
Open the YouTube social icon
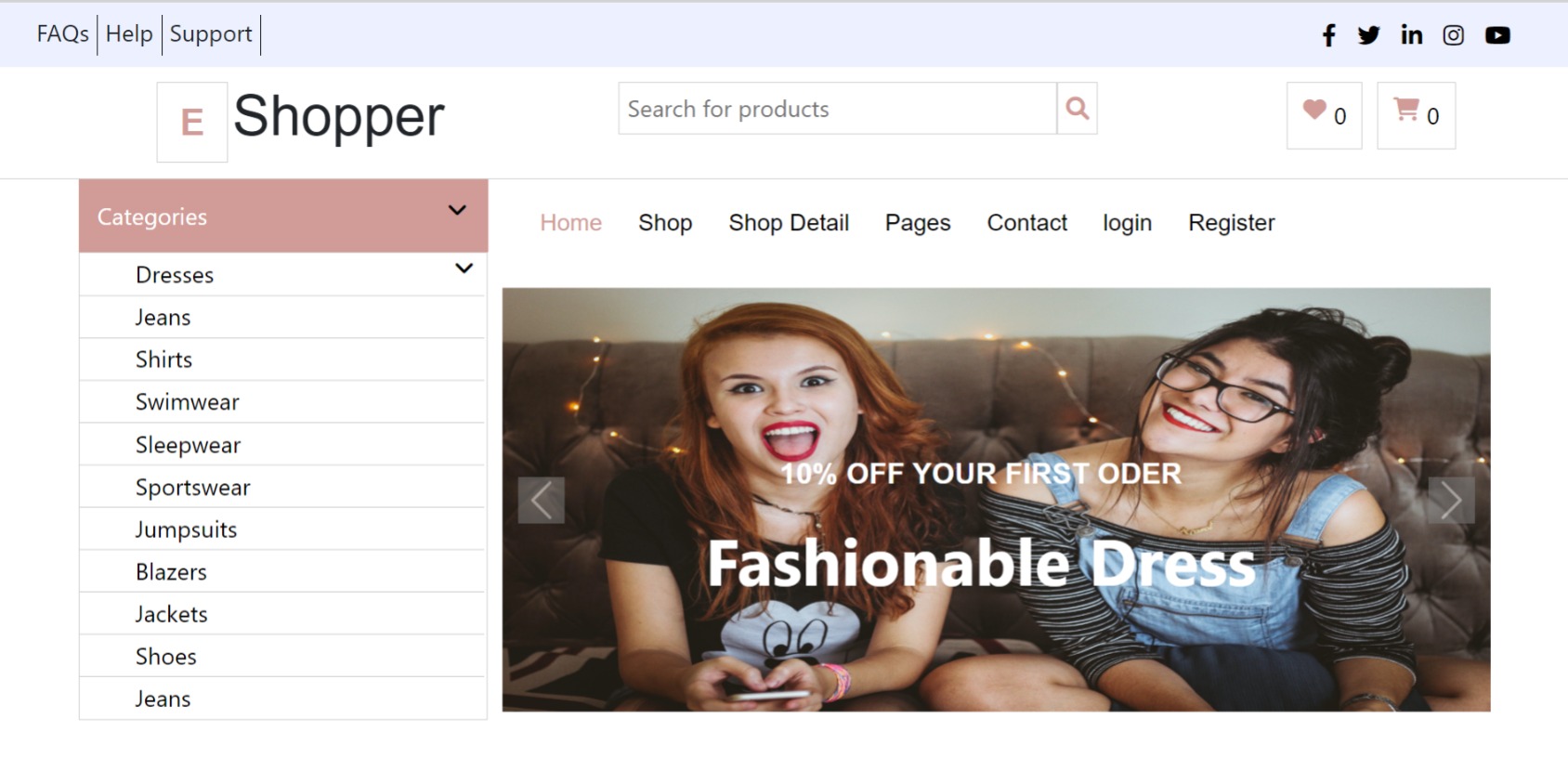click(1497, 35)
